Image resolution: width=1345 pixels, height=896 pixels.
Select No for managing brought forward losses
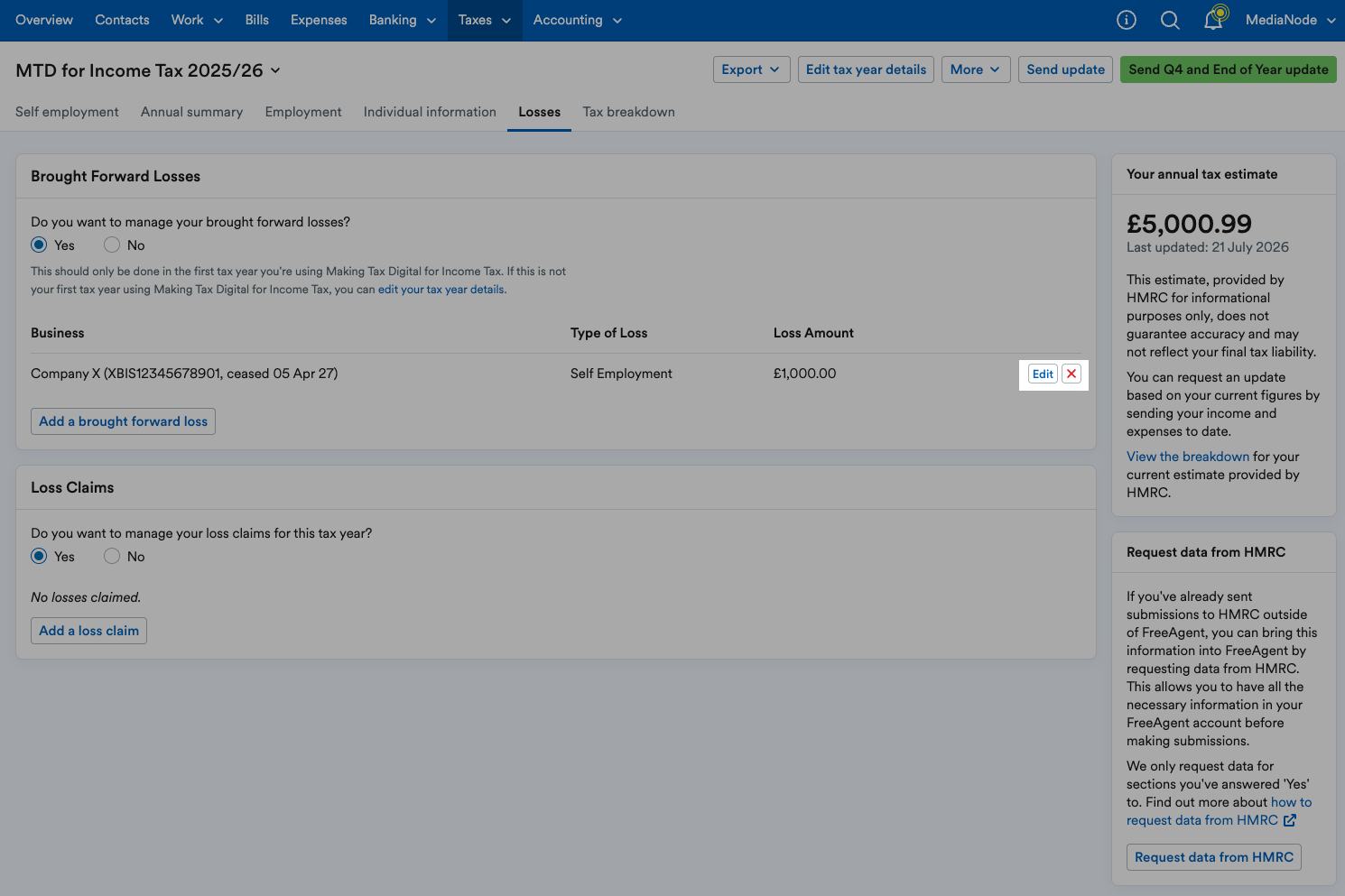[x=112, y=245]
